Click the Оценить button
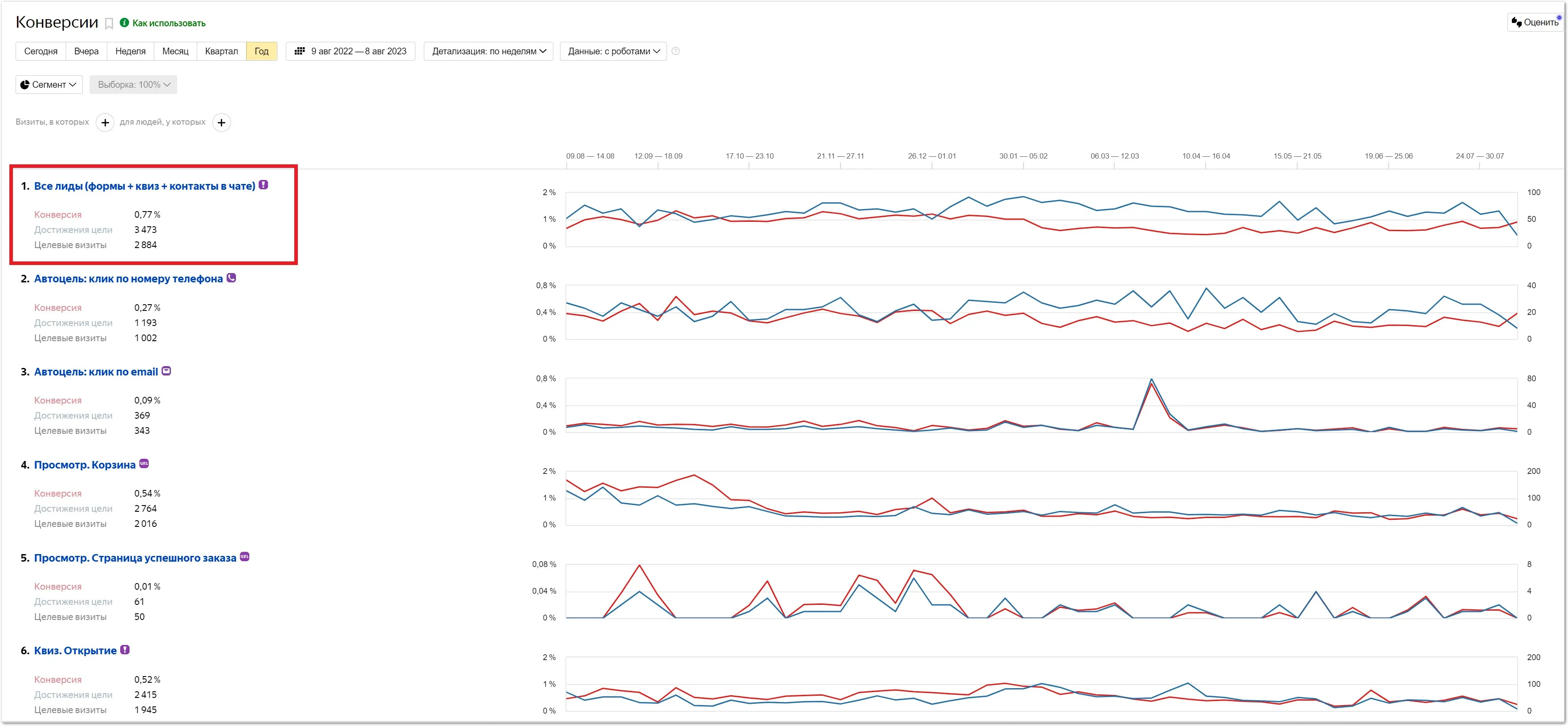The width and height of the screenshot is (1568, 726). [1535, 23]
